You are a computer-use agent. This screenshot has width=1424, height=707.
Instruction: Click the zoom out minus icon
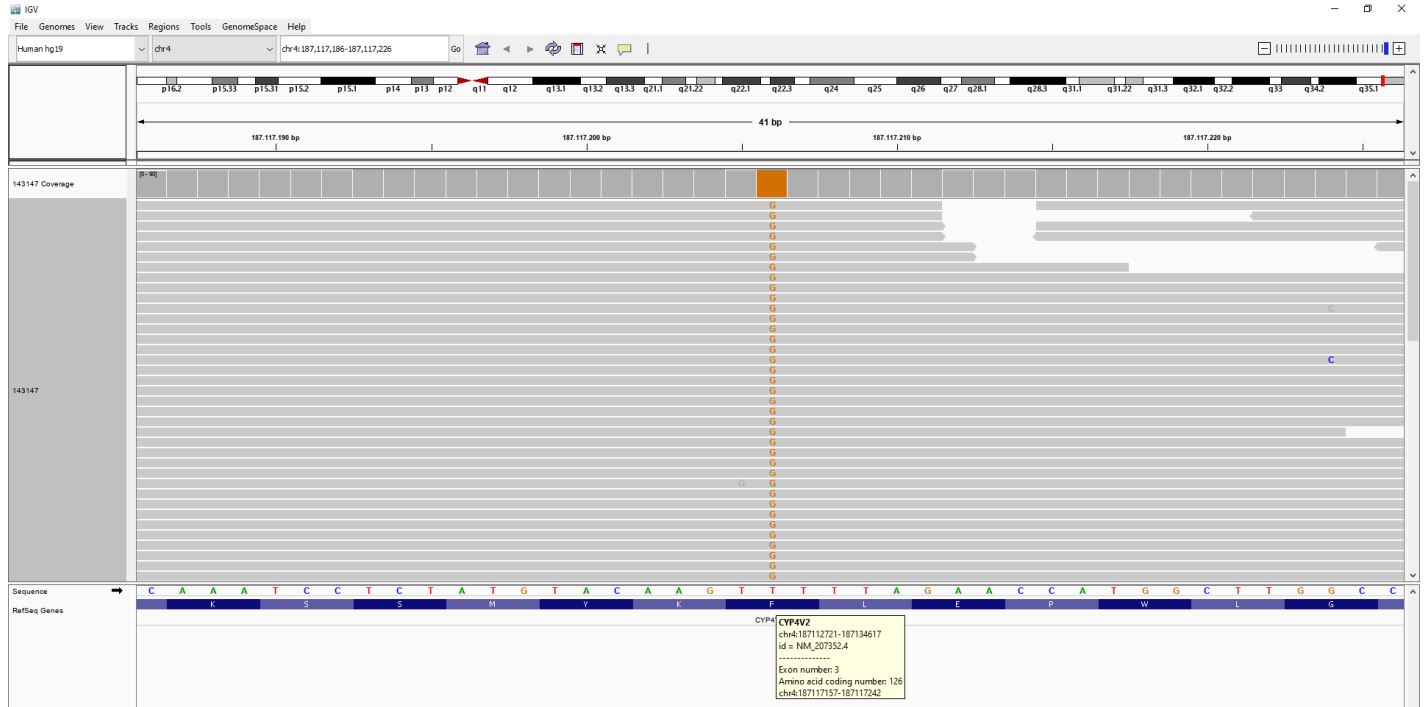[1264, 48]
